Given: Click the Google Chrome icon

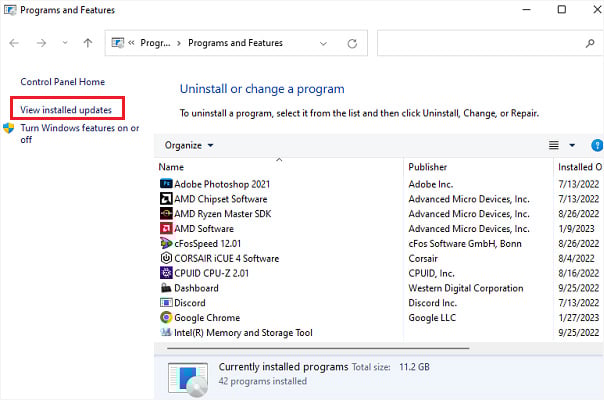Looking at the screenshot, I should point(166,318).
